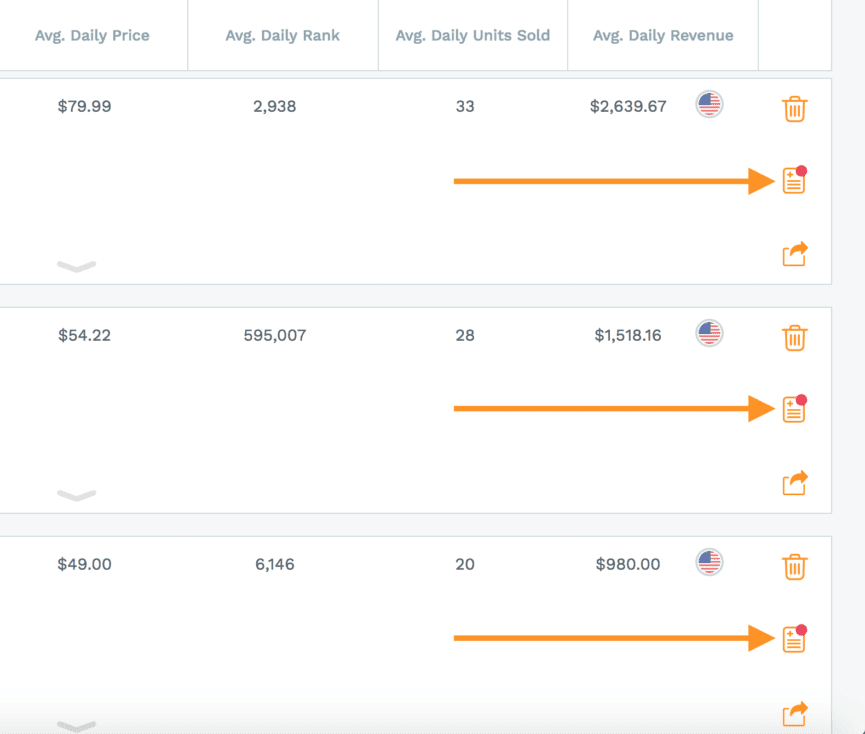Click US flag in $2,639.67 row
The image size is (865, 734).
coord(709,104)
